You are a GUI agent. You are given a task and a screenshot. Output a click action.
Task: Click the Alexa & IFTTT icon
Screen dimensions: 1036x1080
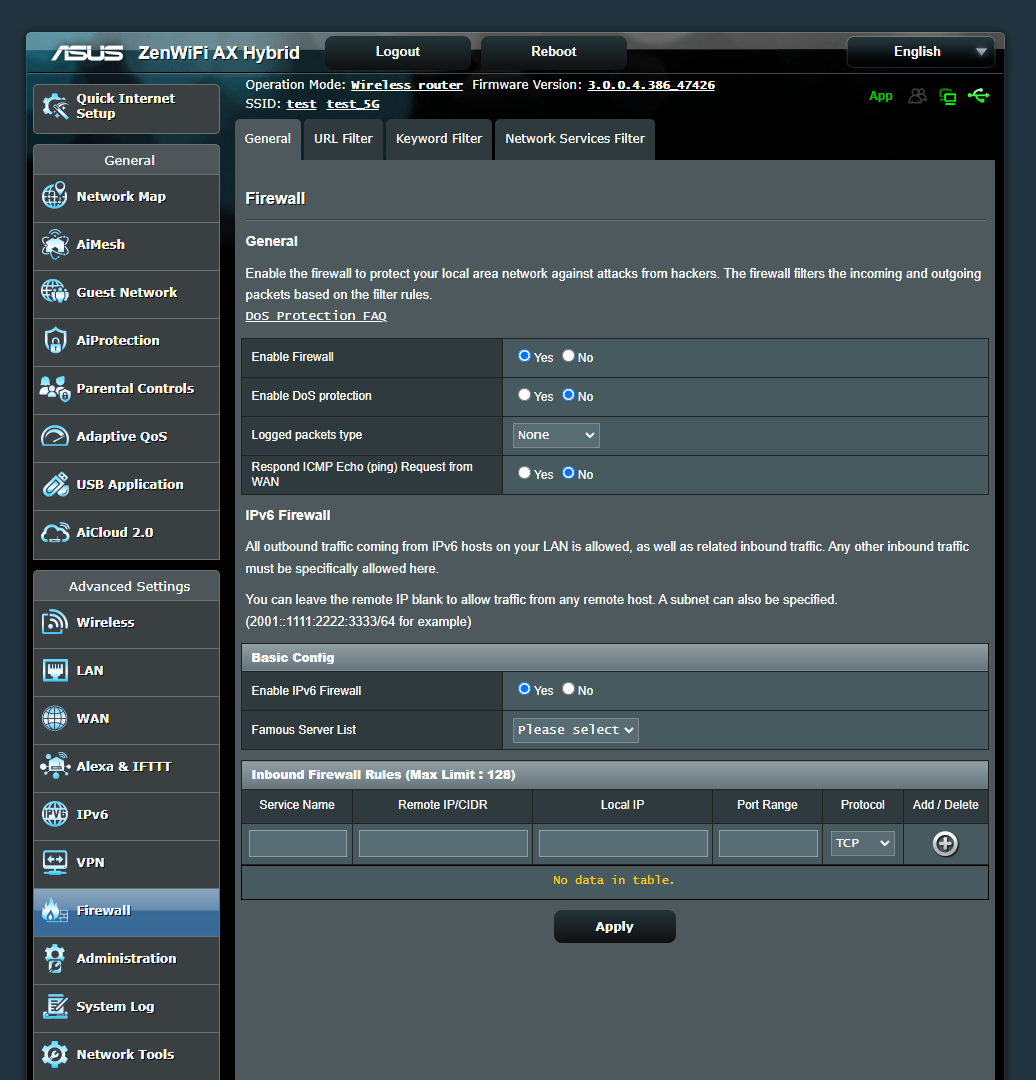pyautogui.click(x=55, y=766)
